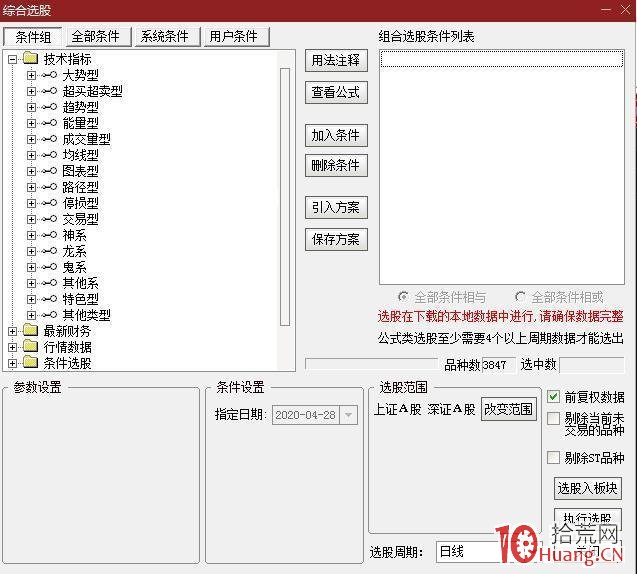Expand the 条件选股 folder node
Viewport: 637px width, 574px height.
pos(13,363)
